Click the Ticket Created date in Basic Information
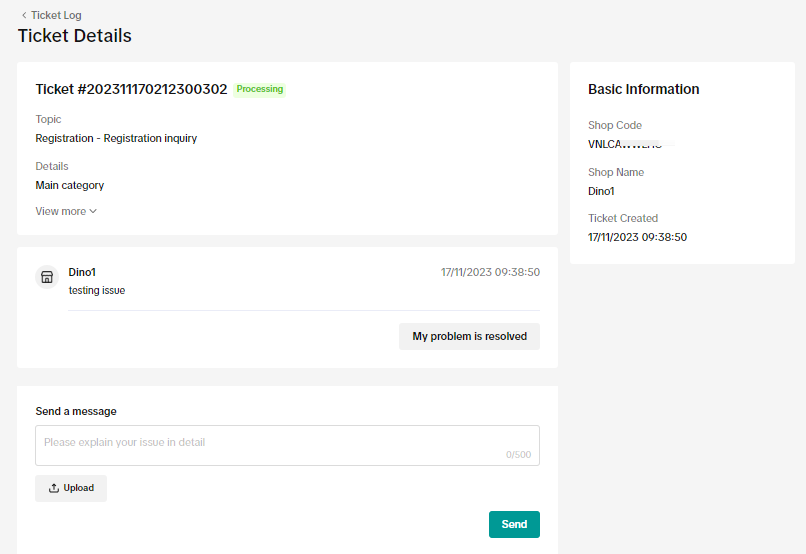Image resolution: width=806 pixels, height=554 pixels. (x=637, y=237)
